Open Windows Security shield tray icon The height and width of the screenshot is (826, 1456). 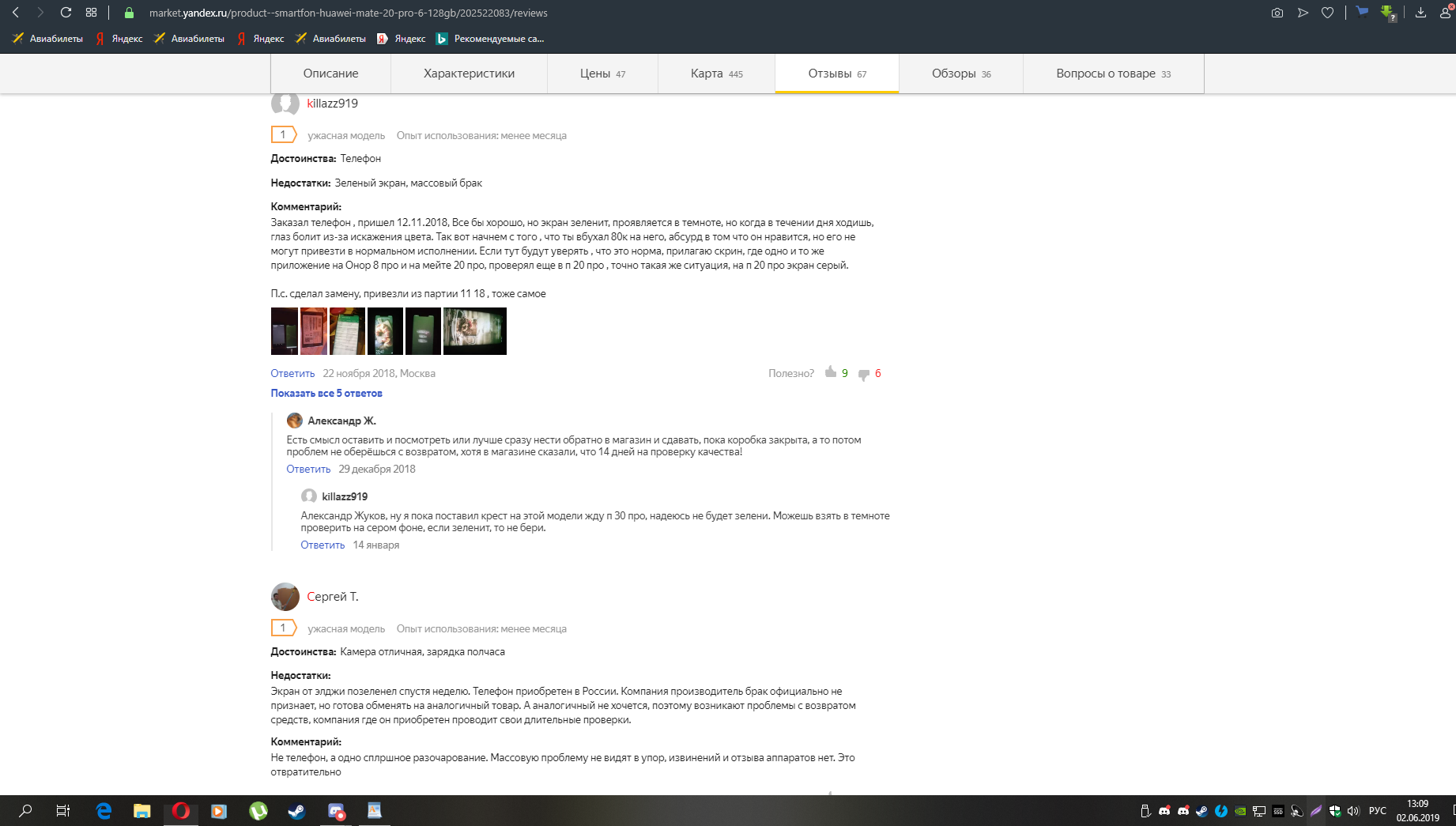1335,811
